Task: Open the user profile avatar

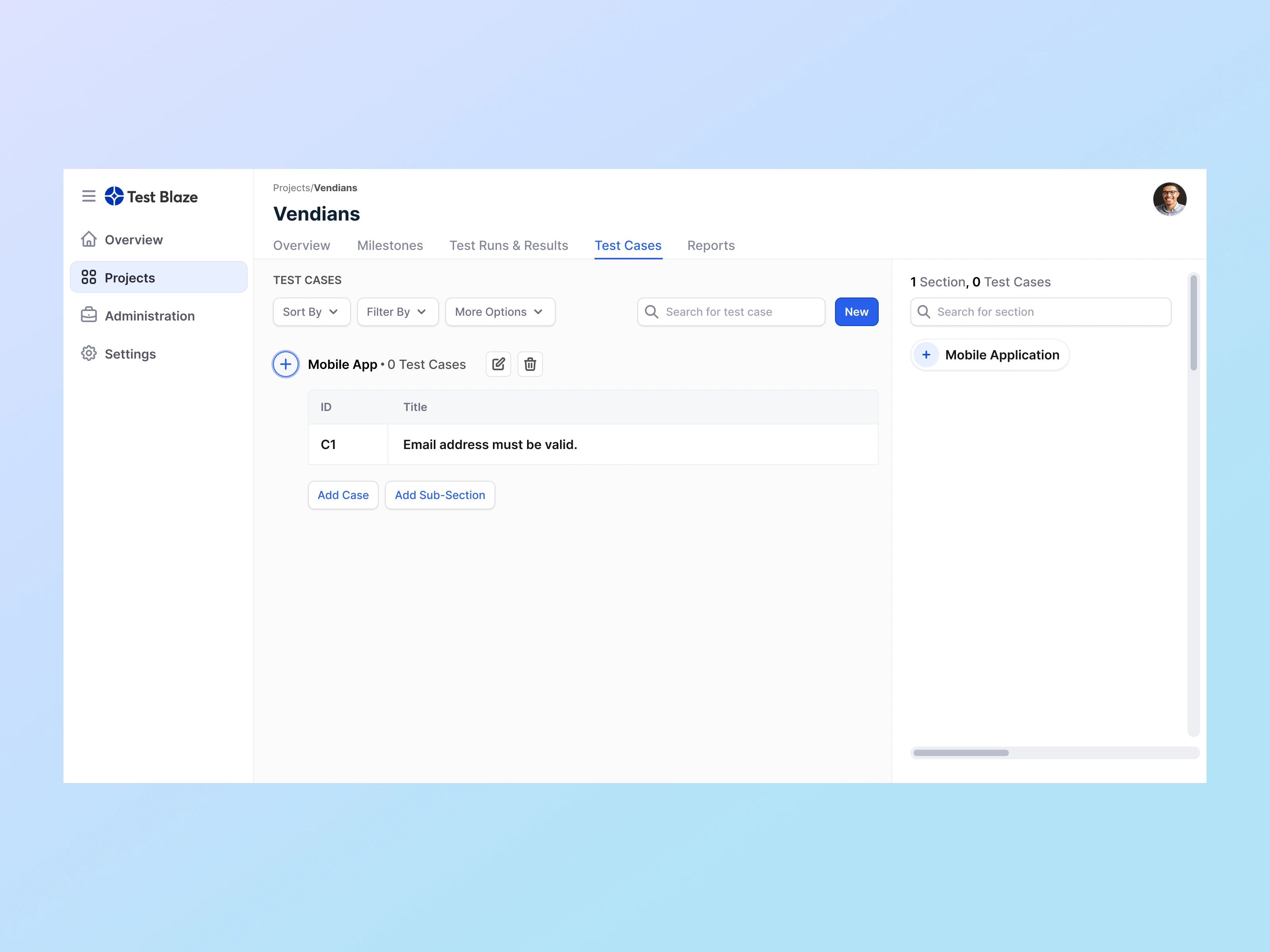Action: (1170, 199)
